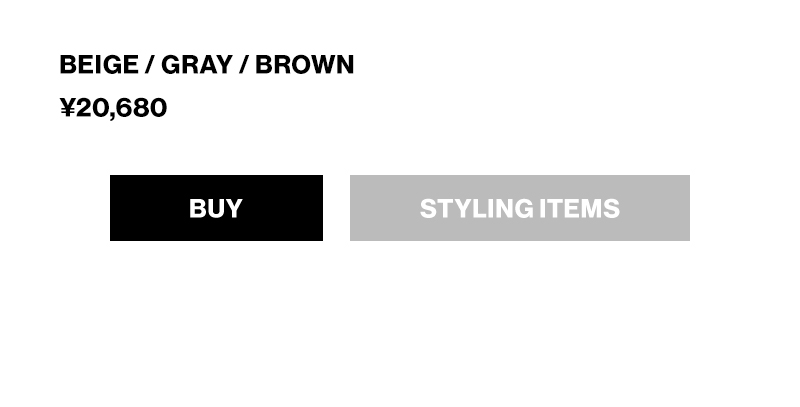Screen dimensions: 800x407
Task: Click the product price under the colorway
Action: 113,108
